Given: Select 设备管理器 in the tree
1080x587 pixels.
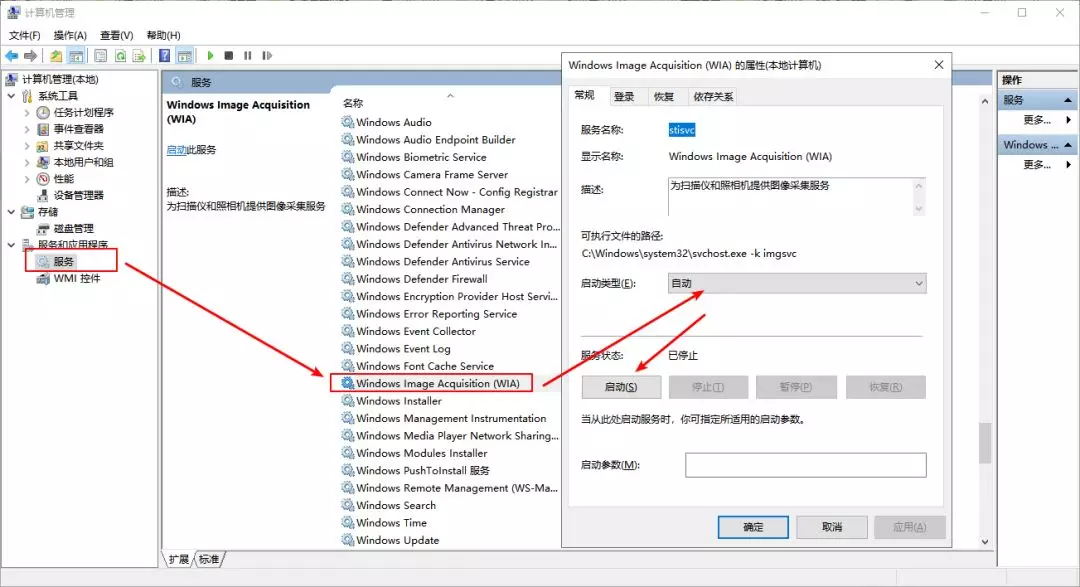Looking at the screenshot, I should [x=79, y=195].
